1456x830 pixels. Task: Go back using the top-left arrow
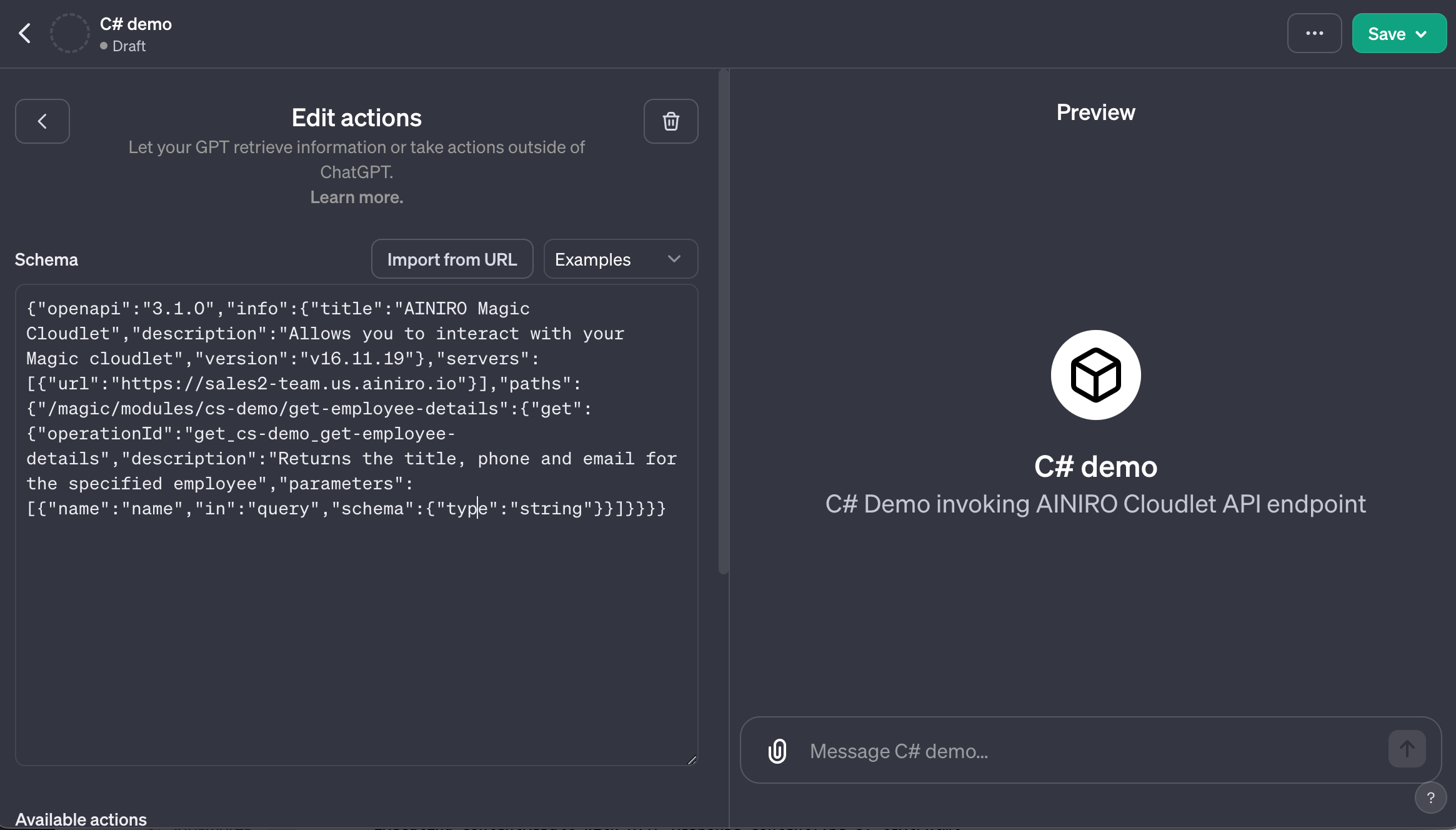click(x=25, y=33)
